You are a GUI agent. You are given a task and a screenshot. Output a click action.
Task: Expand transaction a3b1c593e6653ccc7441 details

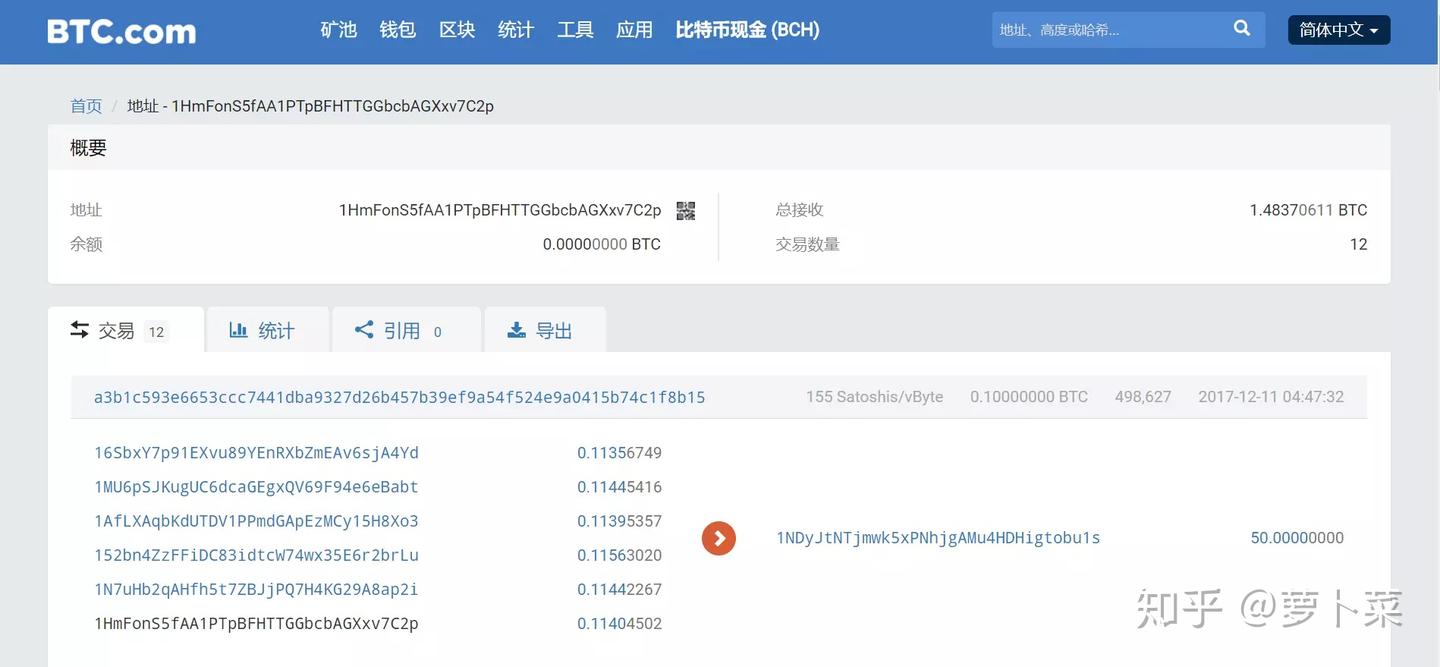399,395
